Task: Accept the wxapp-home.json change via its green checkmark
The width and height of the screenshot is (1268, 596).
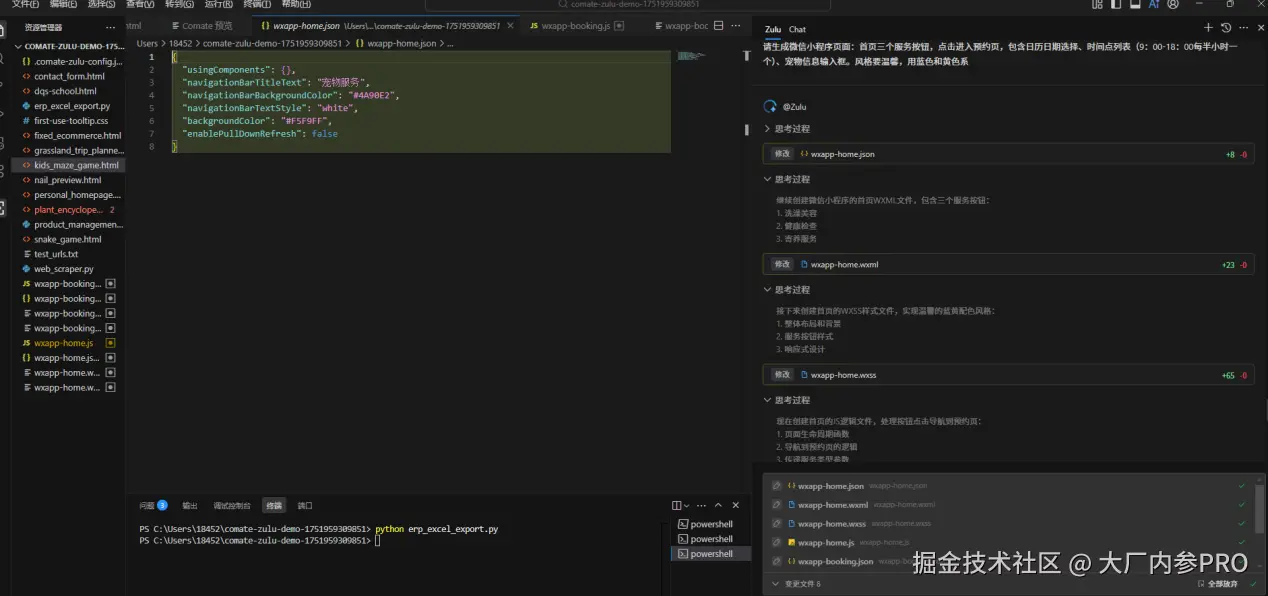Action: pos(1240,486)
